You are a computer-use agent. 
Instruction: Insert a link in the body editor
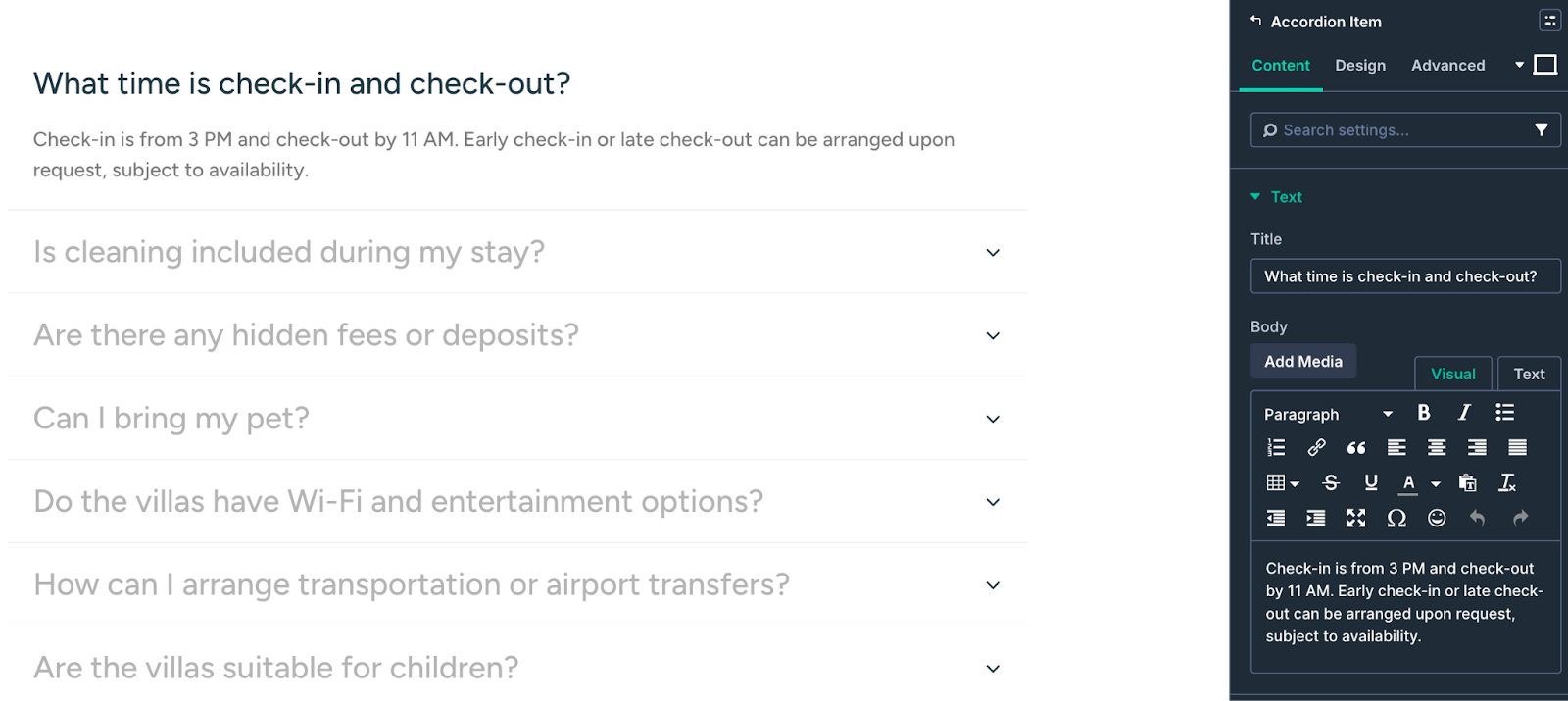pos(1316,448)
